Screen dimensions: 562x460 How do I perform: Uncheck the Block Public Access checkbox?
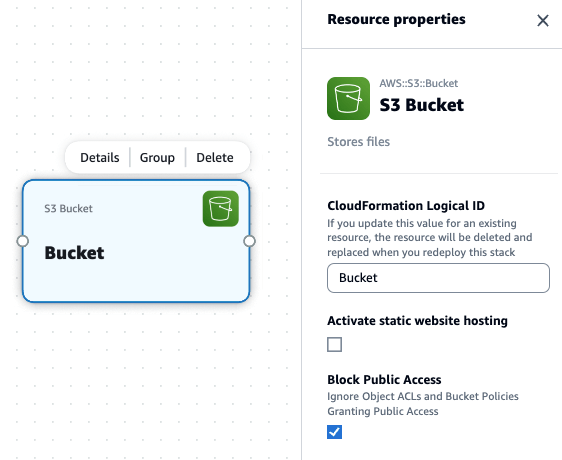point(334,432)
